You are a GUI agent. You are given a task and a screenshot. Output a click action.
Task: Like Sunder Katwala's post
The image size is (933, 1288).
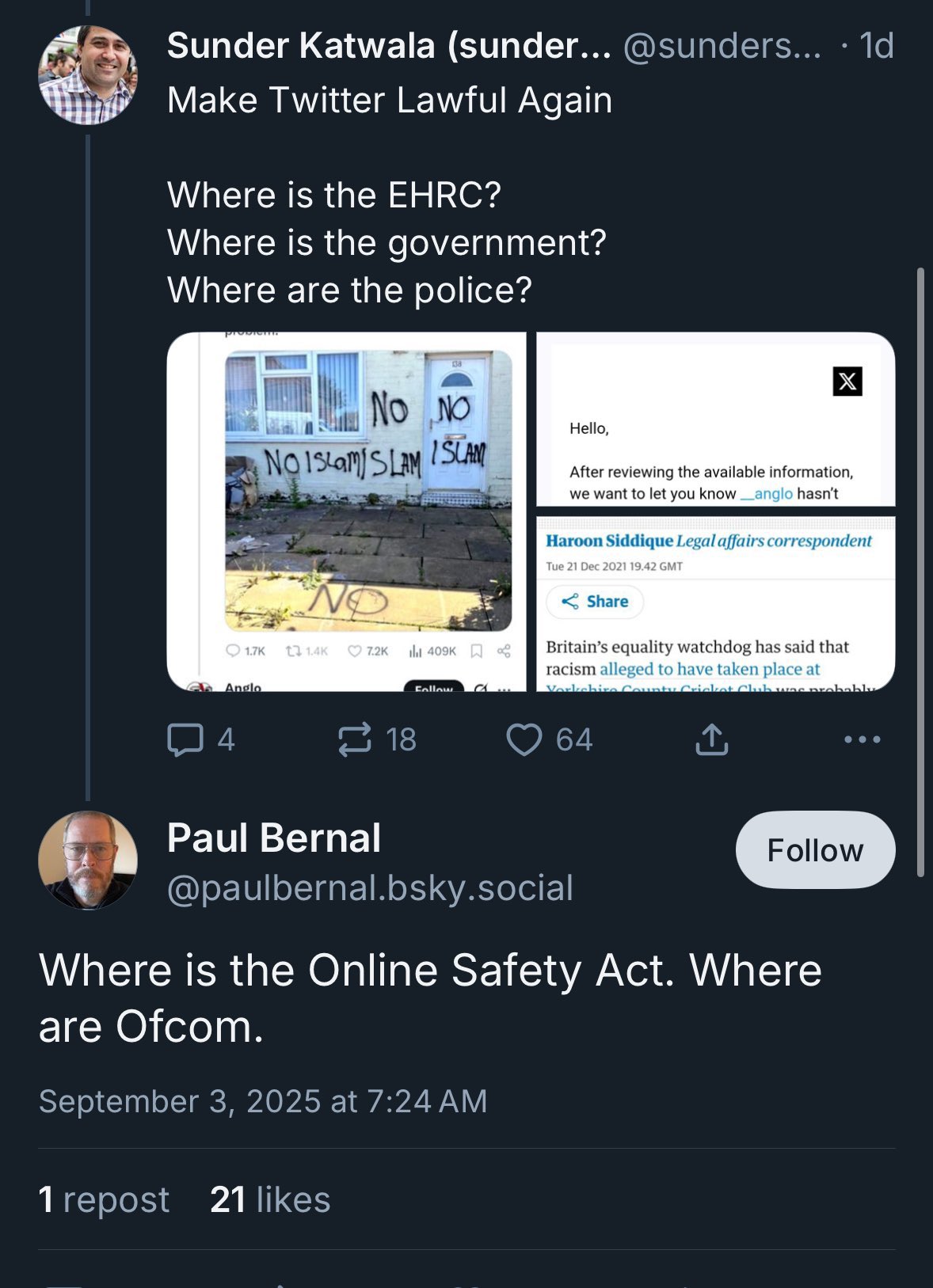tap(524, 739)
